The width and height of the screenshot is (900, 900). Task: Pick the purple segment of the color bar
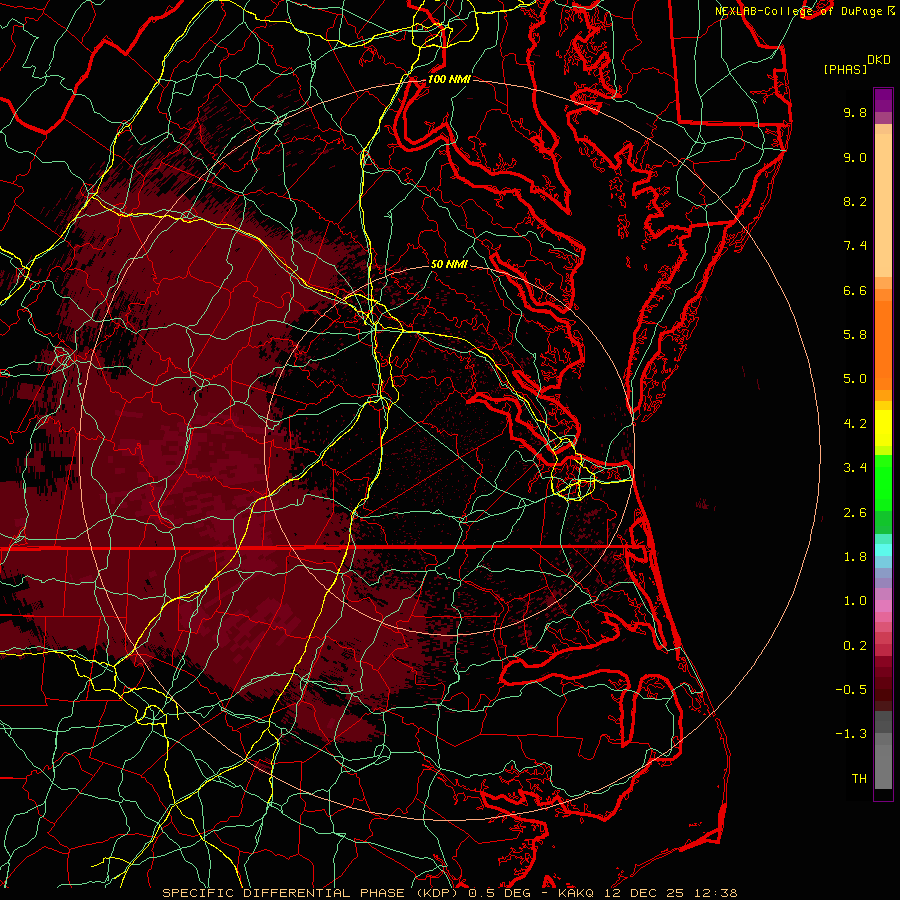click(883, 101)
